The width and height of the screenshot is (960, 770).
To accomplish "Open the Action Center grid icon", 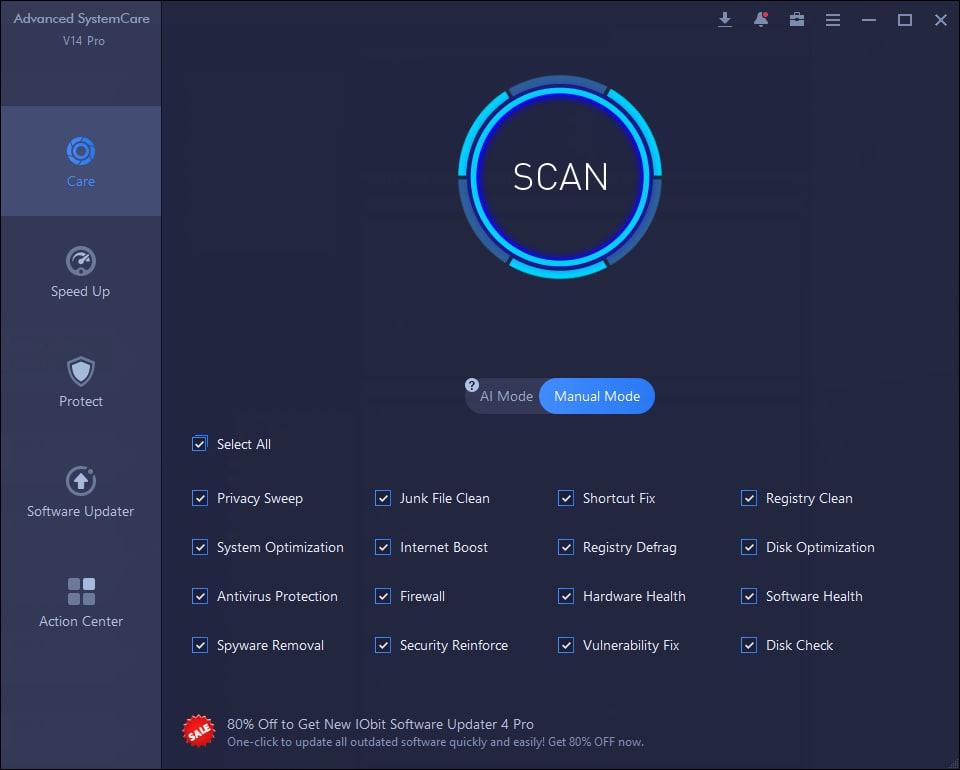I will point(81,591).
